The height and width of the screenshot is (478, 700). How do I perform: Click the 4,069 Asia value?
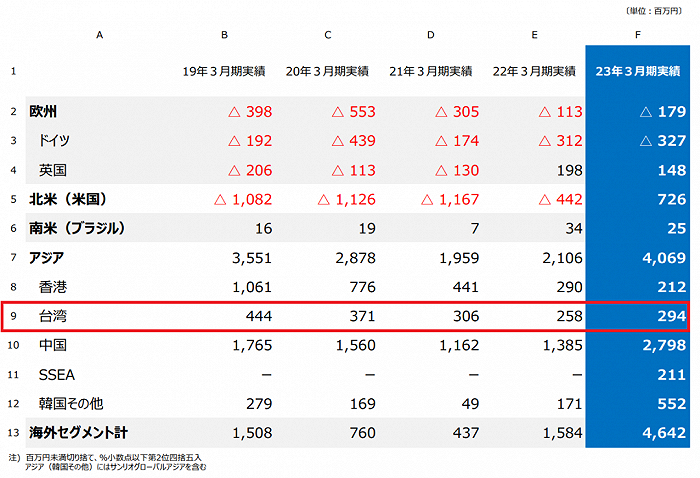[x=663, y=258]
